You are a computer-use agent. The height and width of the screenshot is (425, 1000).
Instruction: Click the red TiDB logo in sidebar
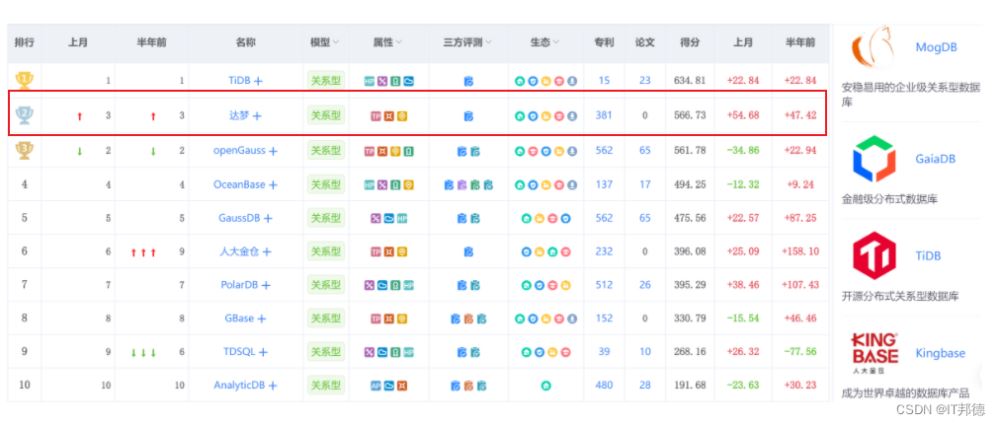[875, 255]
